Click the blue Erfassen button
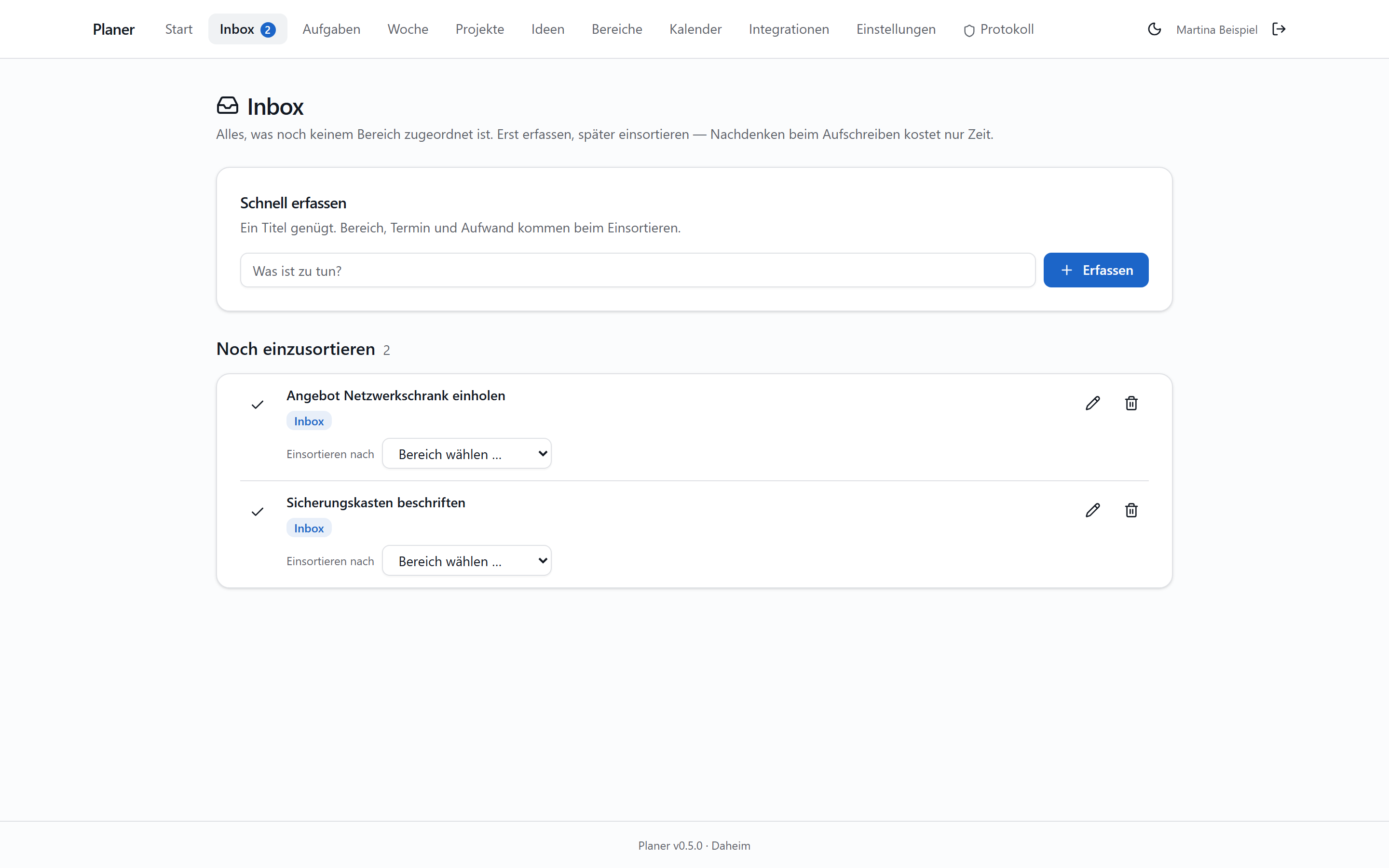This screenshot has height=868, width=1389. pyautogui.click(x=1096, y=270)
